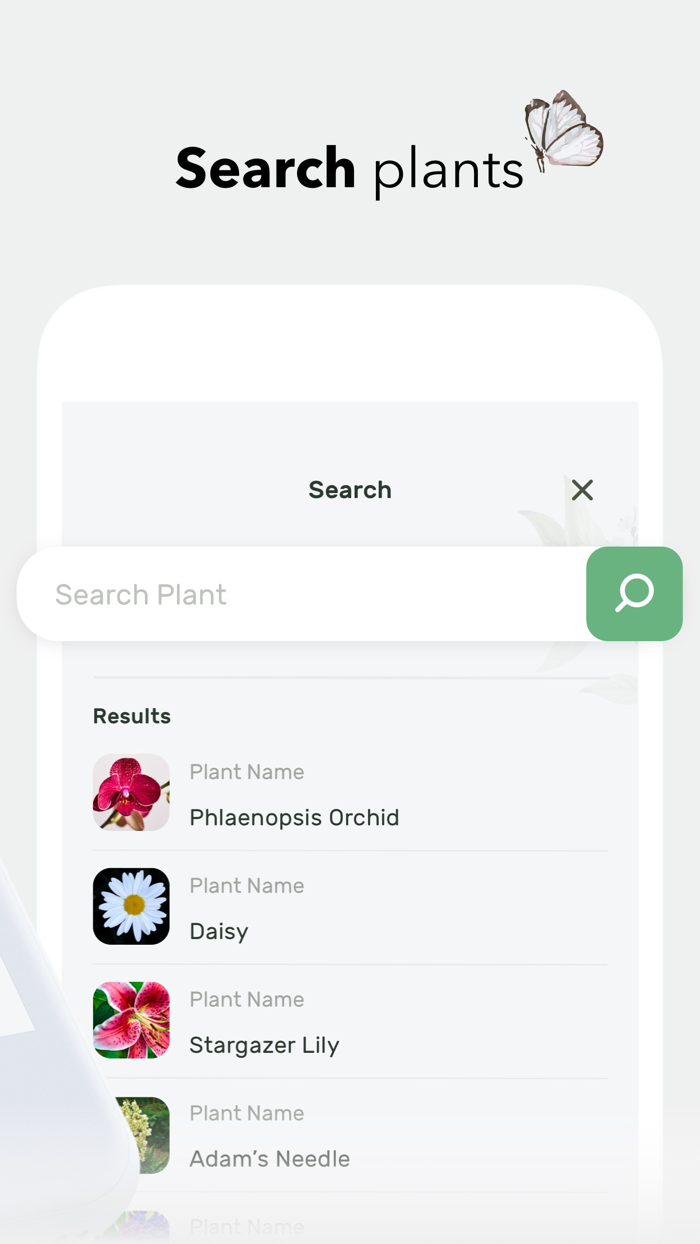
Task: Select the Daisy flower thumbnail
Action: click(x=131, y=906)
